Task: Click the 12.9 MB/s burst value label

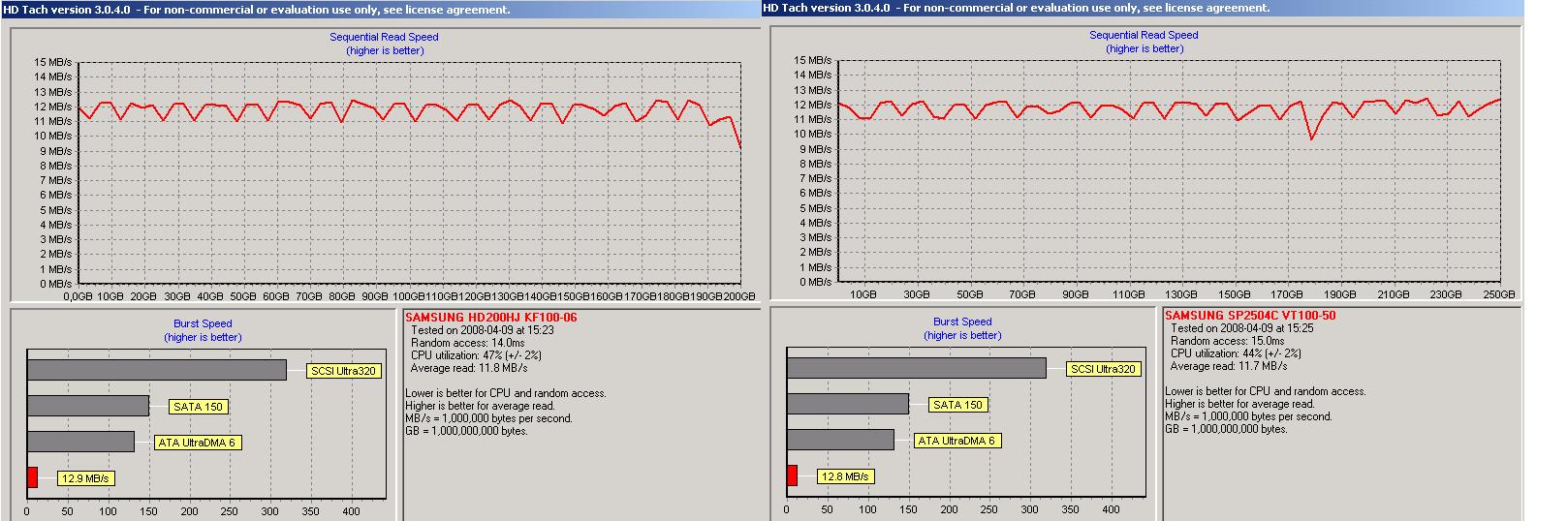Action: (x=85, y=478)
